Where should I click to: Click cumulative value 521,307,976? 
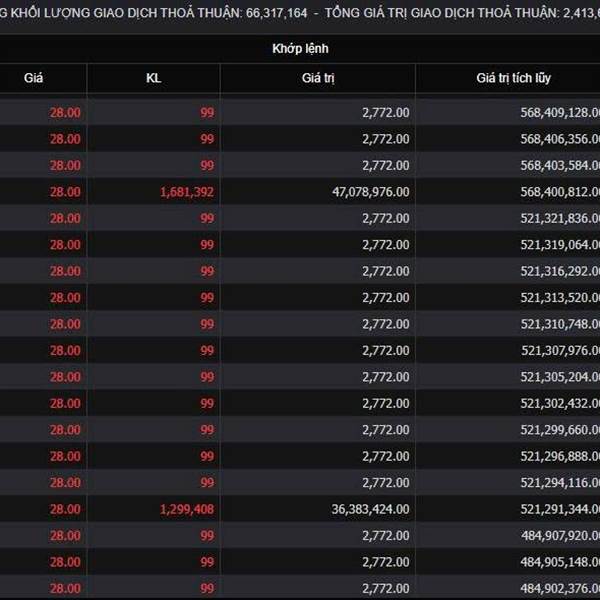point(560,351)
